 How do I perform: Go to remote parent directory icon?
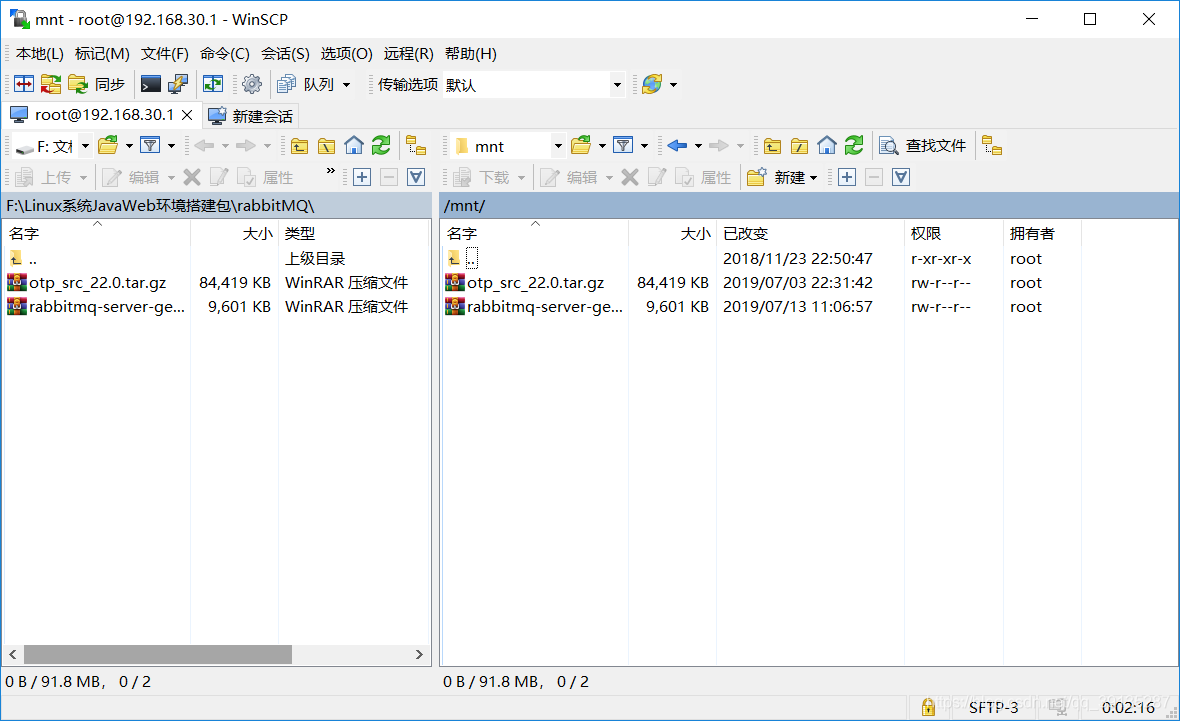click(x=772, y=145)
